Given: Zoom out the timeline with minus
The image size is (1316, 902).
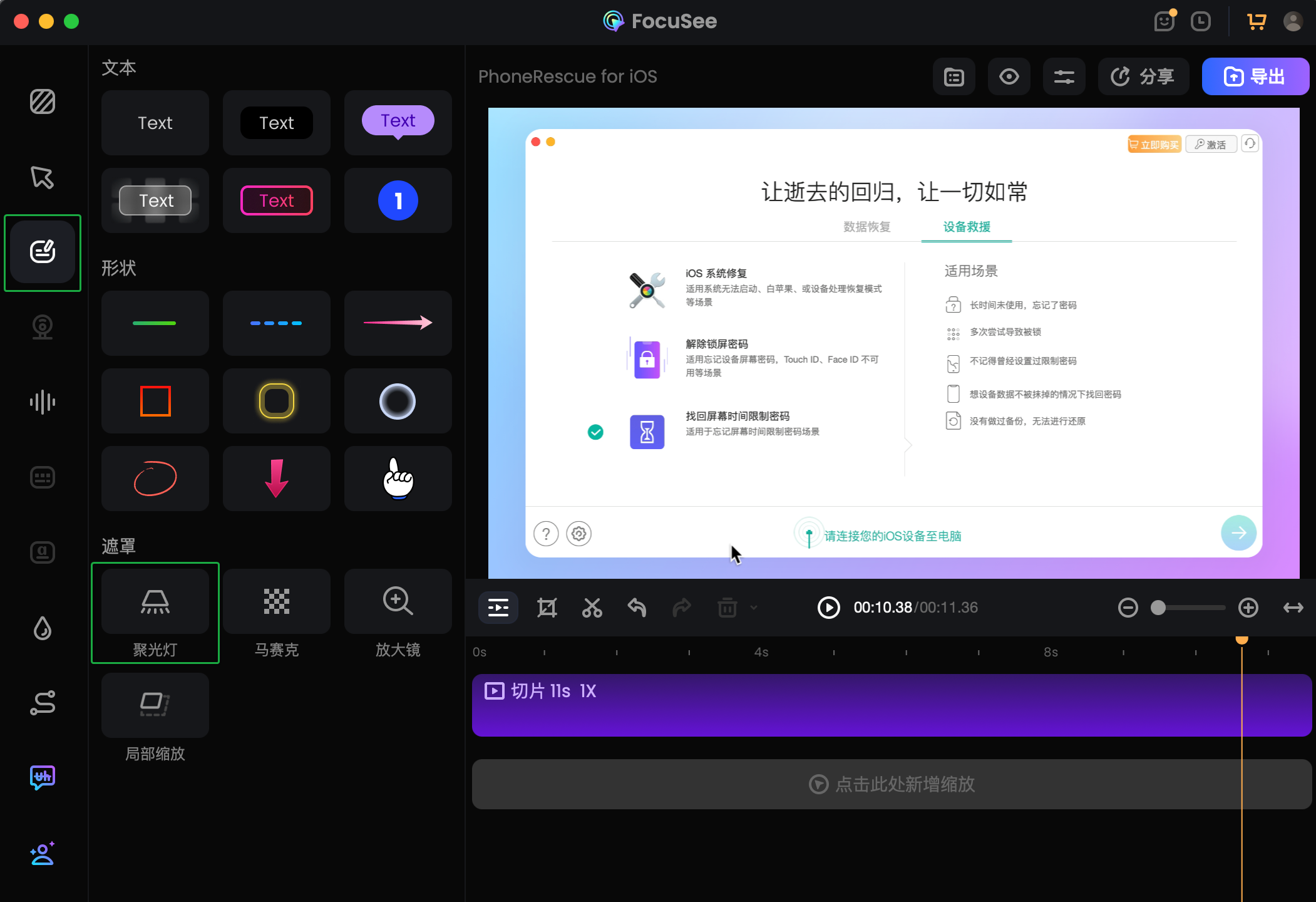Looking at the screenshot, I should click(1128, 608).
